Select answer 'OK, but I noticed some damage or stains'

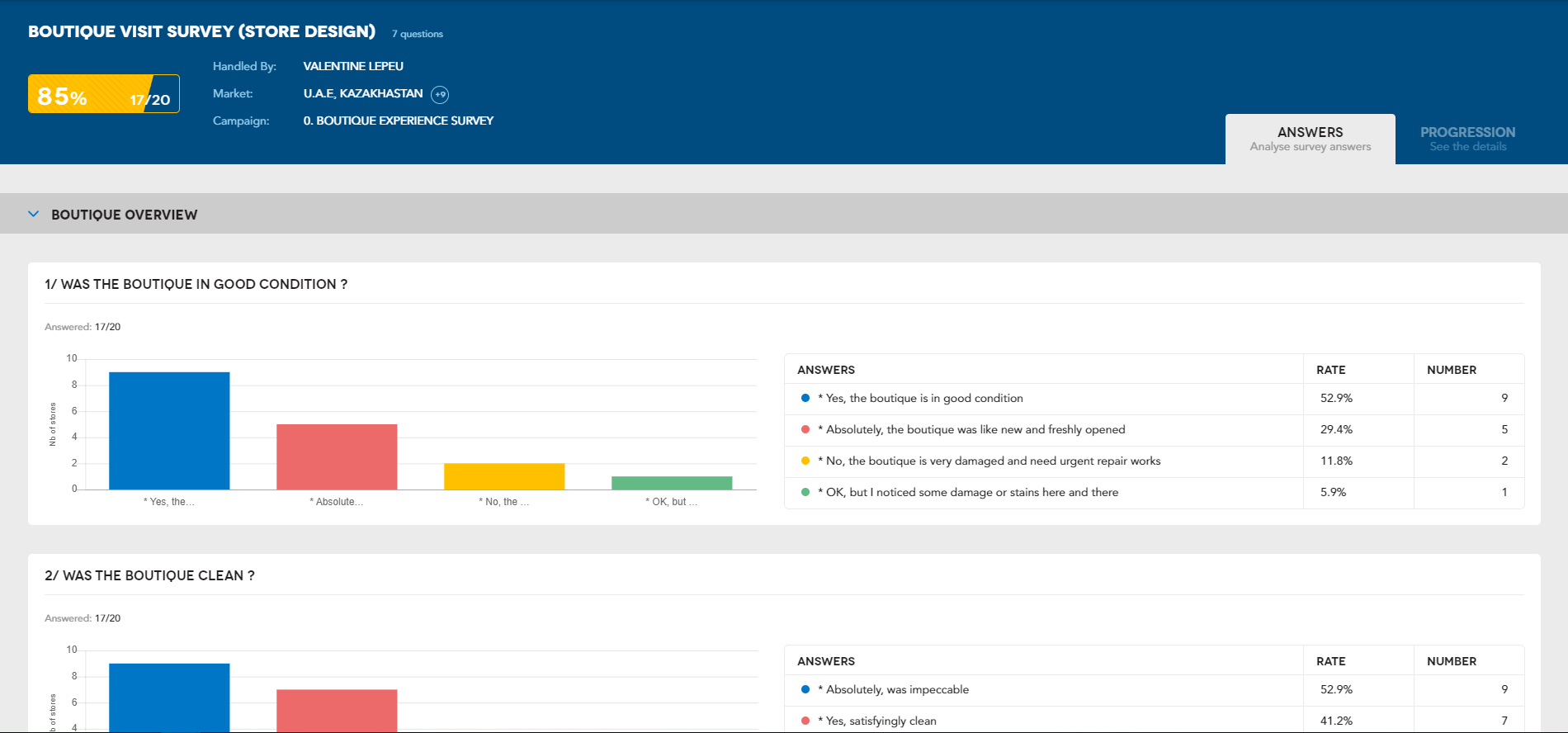coord(968,492)
